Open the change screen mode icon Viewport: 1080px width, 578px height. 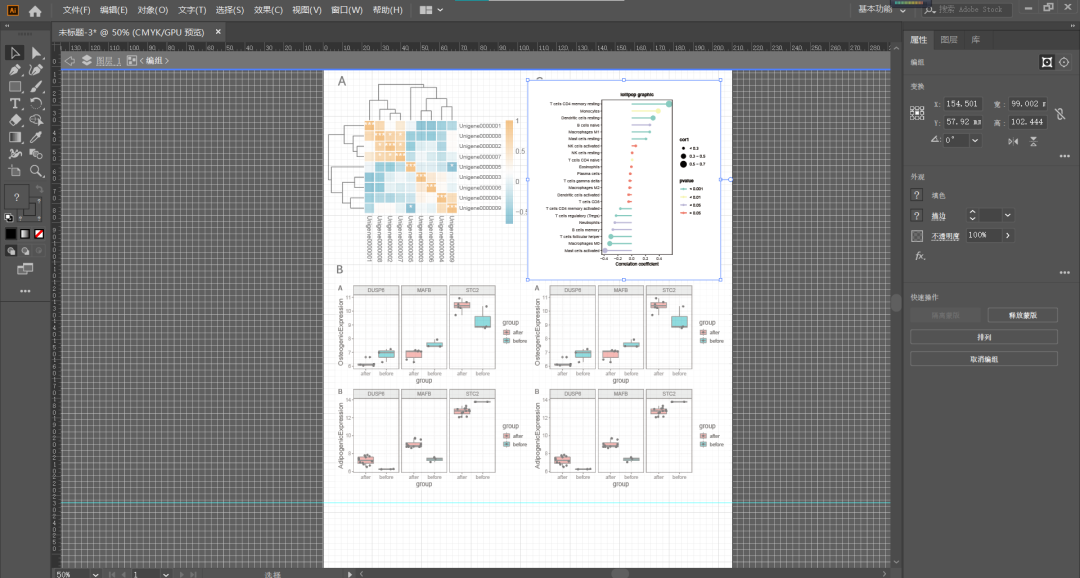point(25,269)
